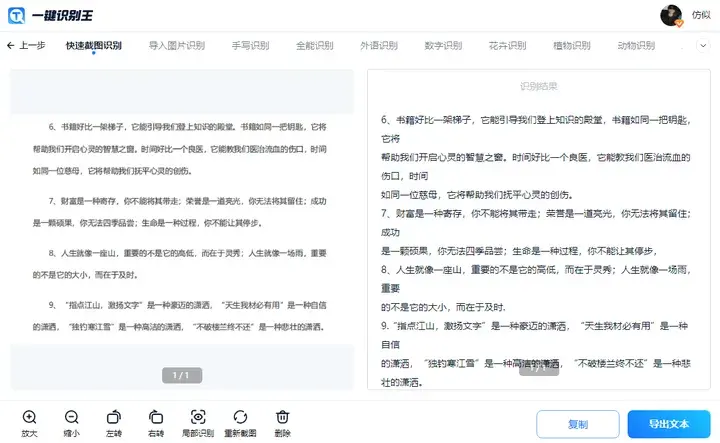The width and height of the screenshot is (720, 443).
Task: Click result text line starting 7、财富是一种寄存
Action: (x=536, y=213)
